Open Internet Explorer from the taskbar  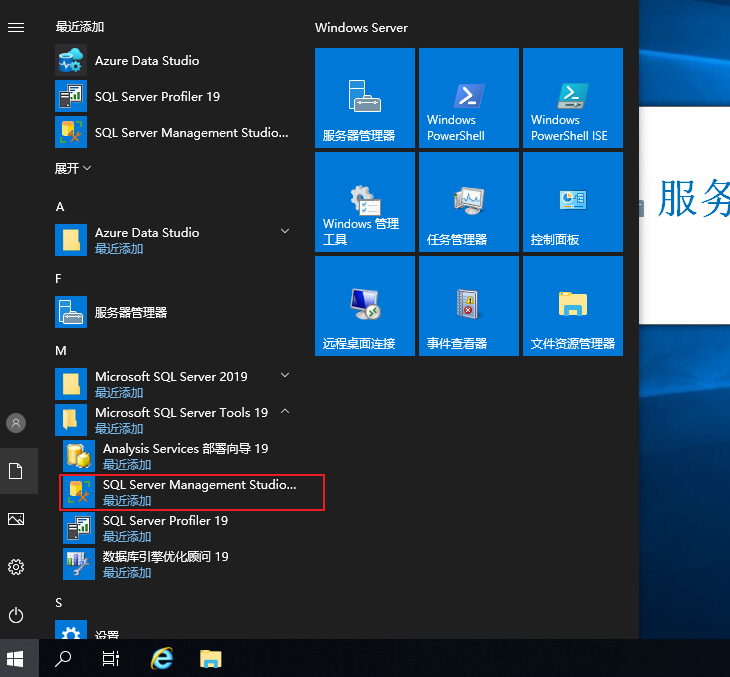click(161, 658)
